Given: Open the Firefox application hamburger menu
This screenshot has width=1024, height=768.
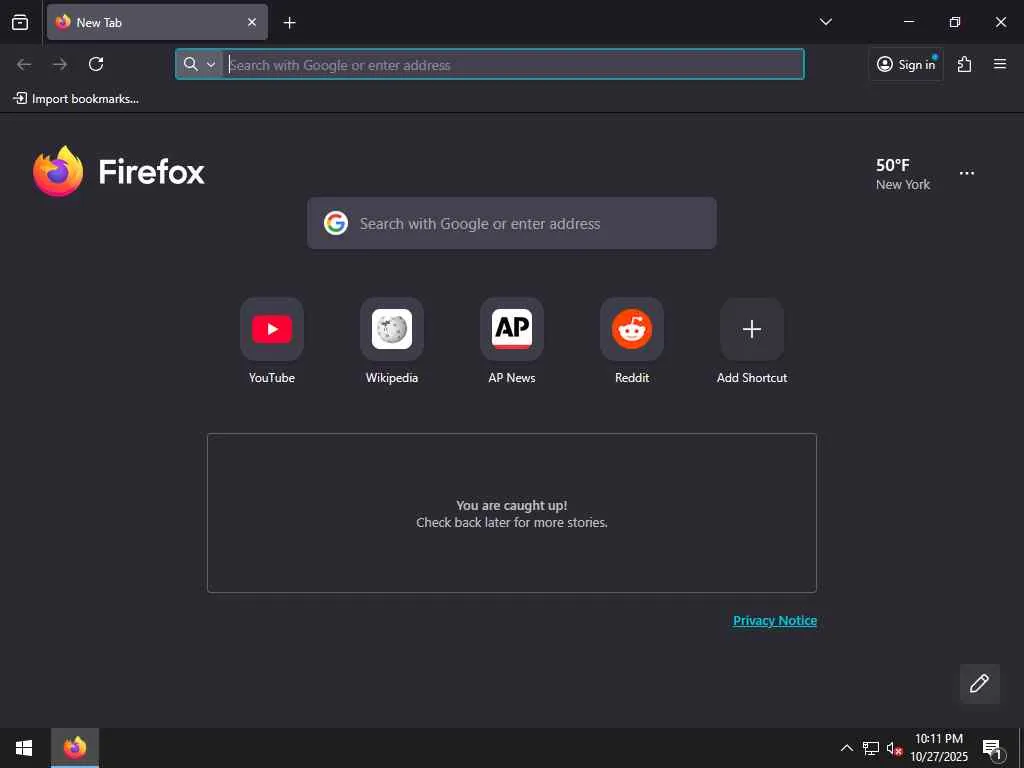Looking at the screenshot, I should [1000, 64].
